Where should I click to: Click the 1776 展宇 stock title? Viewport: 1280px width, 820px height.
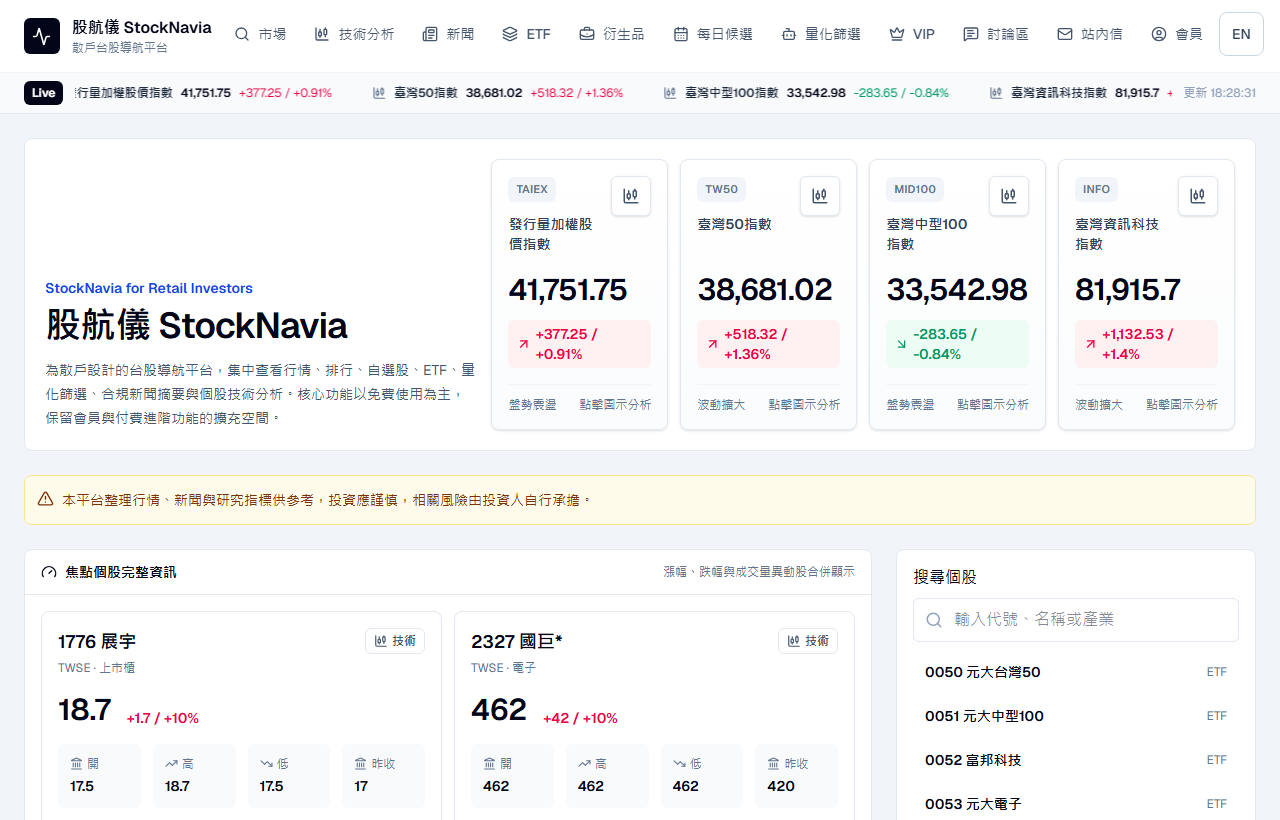[97, 641]
